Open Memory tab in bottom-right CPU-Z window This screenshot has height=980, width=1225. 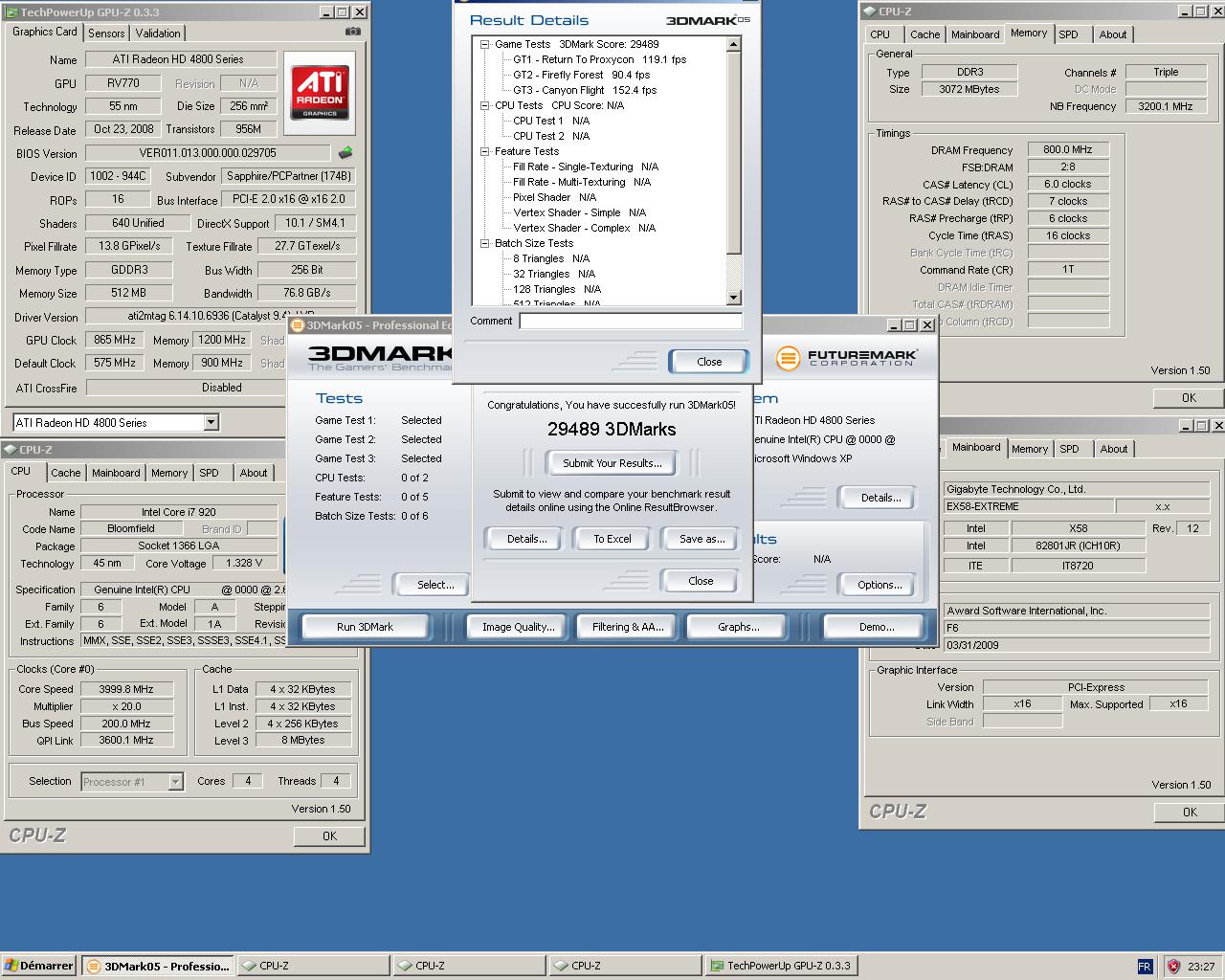click(1030, 449)
